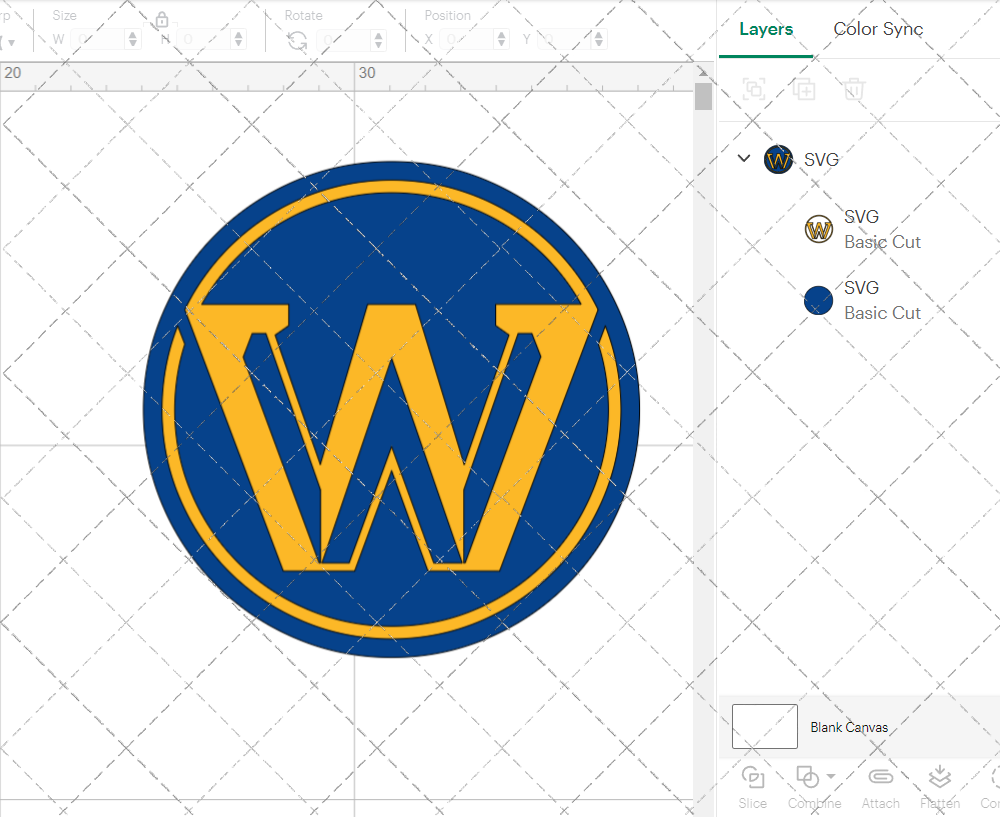Select the yellow W layer thumbnail
Image resolution: width=1000 pixels, height=817 pixels.
(818, 230)
